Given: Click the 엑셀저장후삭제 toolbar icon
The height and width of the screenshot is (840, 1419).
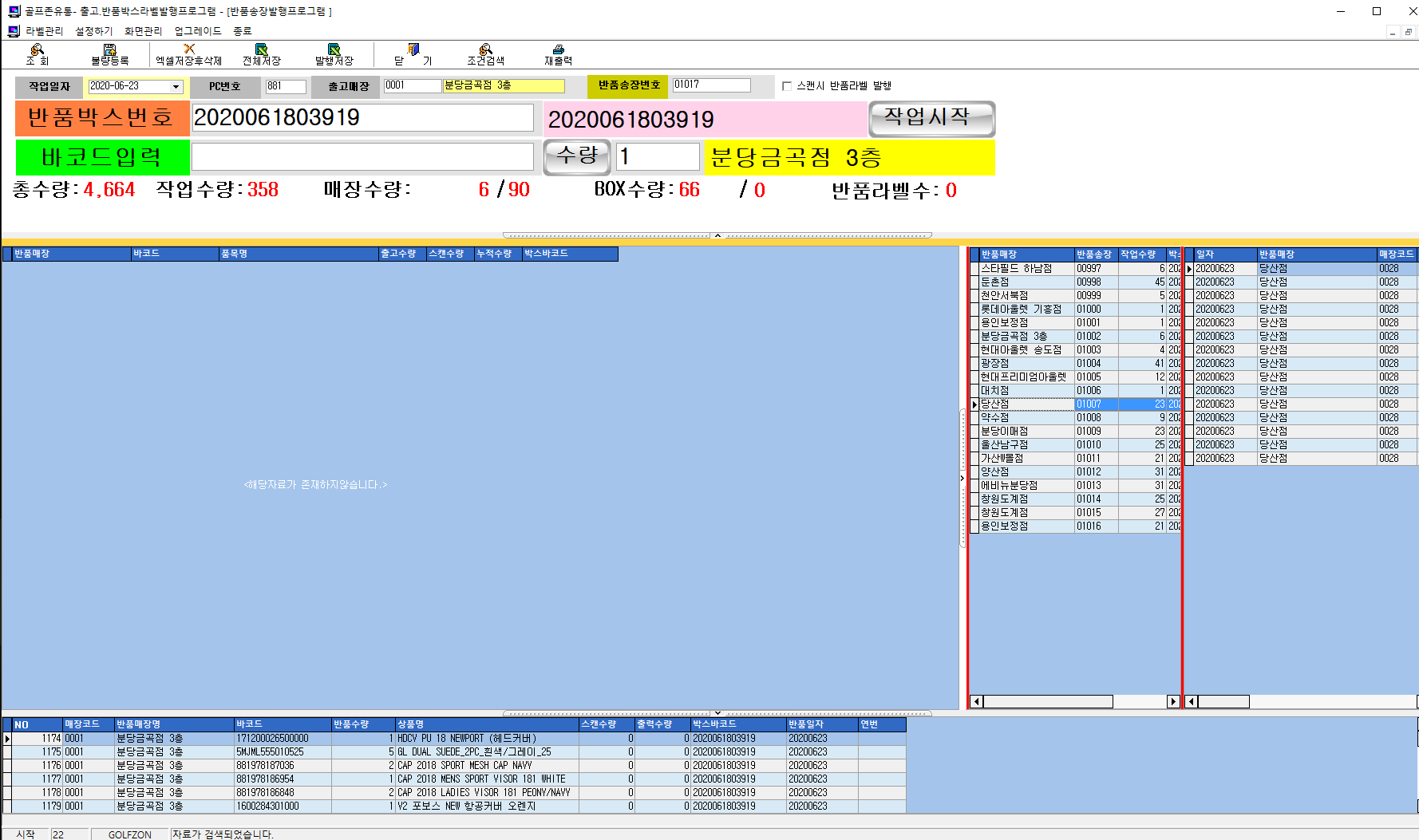Looking at the screenshot, I should pyautogui.click(x=189, y=49).
